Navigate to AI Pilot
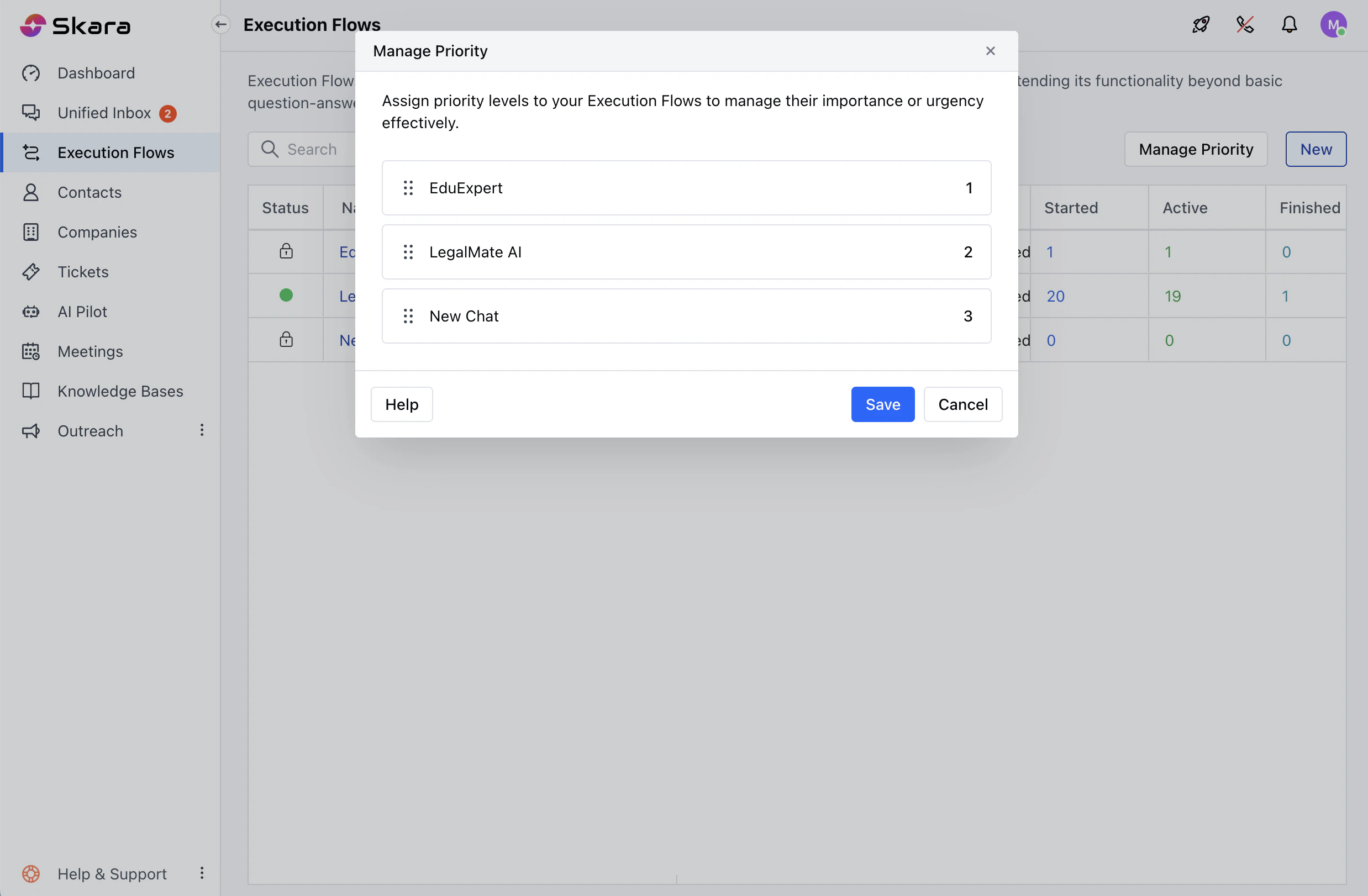 pos(82,312)
